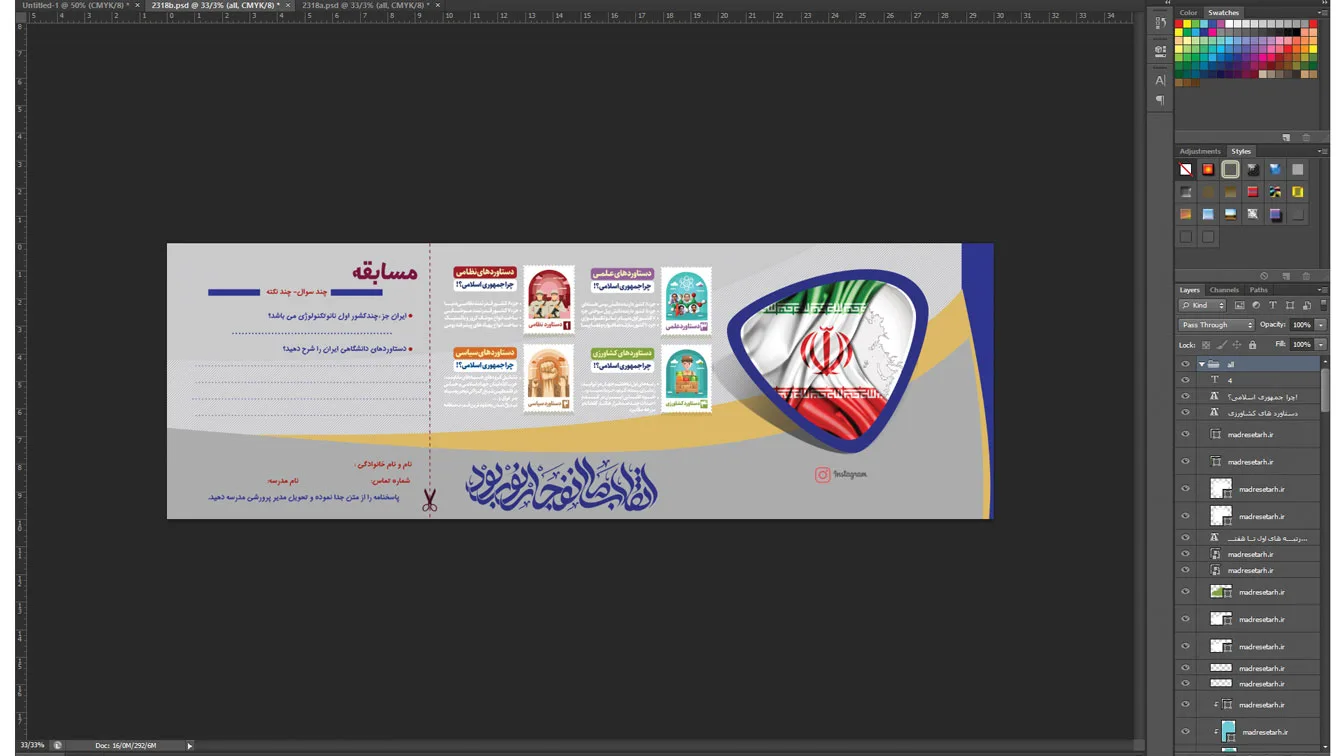
Task: Open the History panel icon
Action: point(1160,23)
